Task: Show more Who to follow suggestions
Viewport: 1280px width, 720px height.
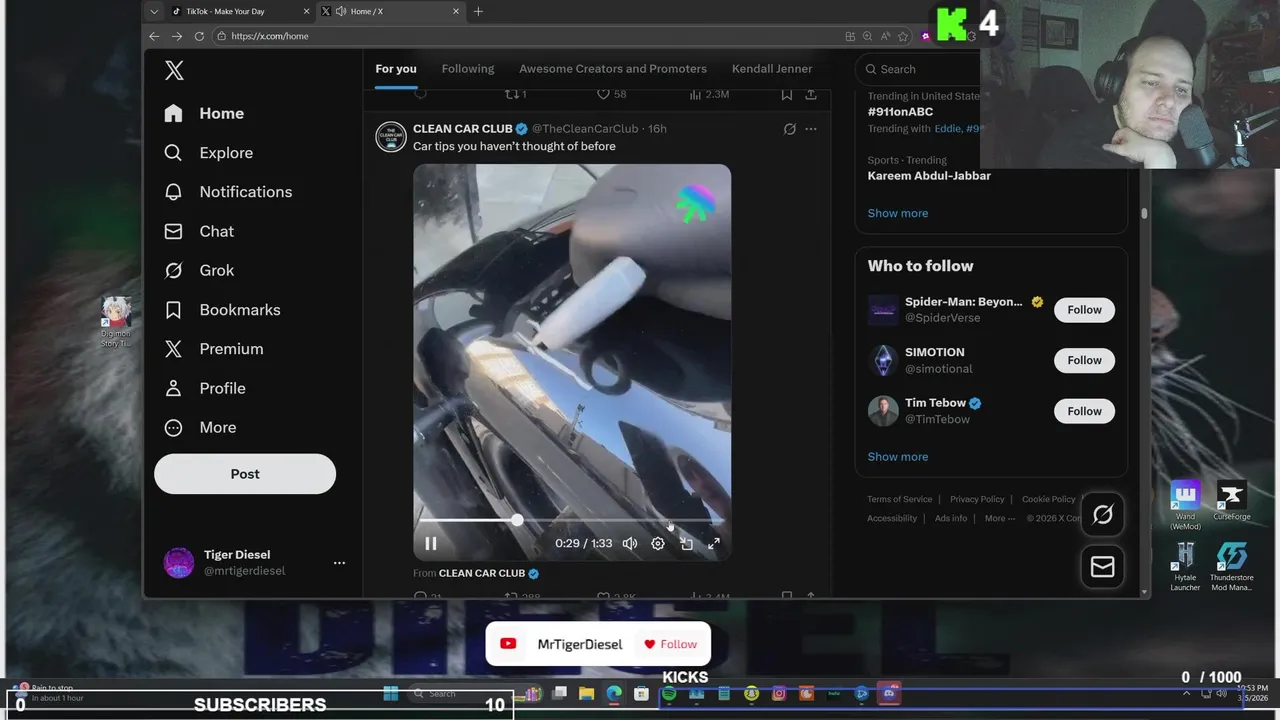Action: (x=898, y=457)
